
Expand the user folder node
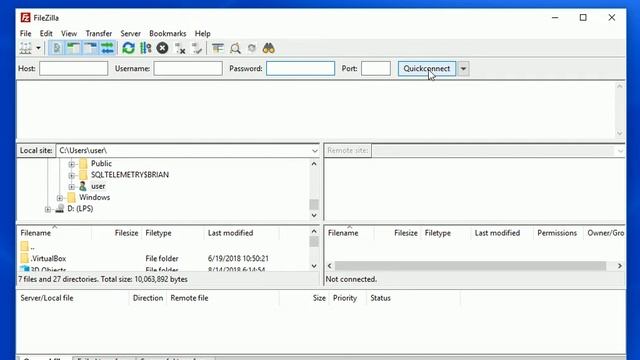tap(71, 187)
